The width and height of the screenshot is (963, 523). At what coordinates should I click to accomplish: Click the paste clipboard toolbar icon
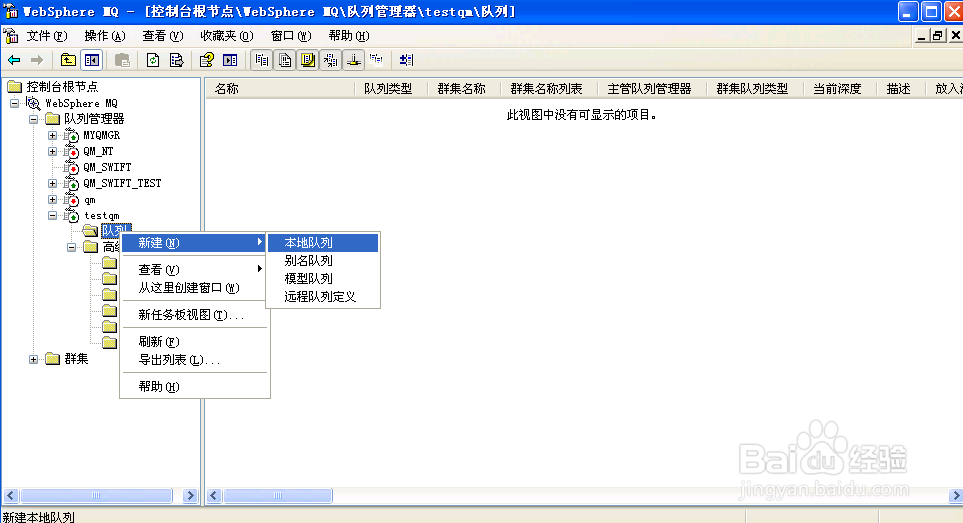click(122, 60)
